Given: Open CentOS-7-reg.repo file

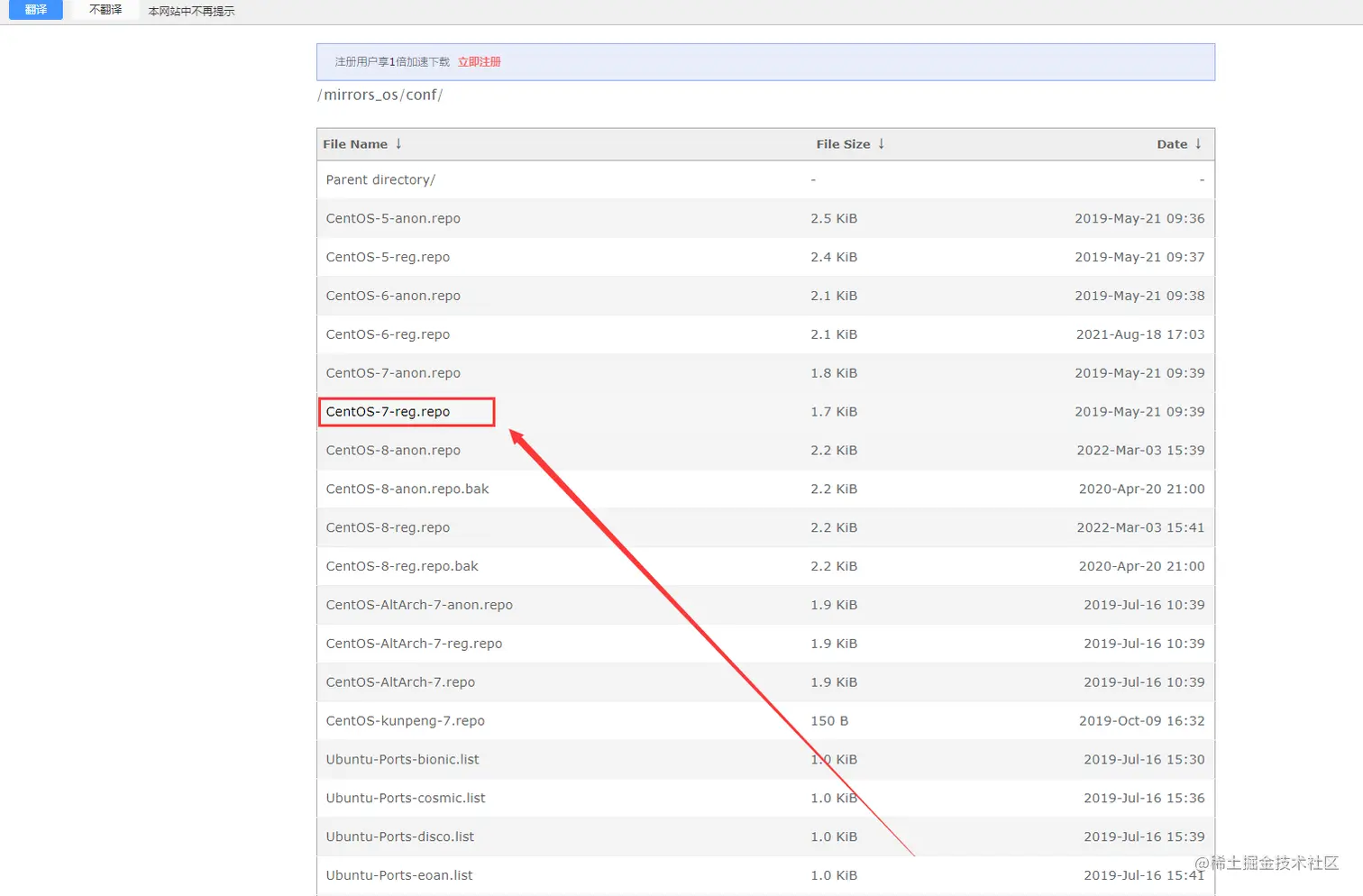Looking at the screenshot, I should click(x=388, y=412).
